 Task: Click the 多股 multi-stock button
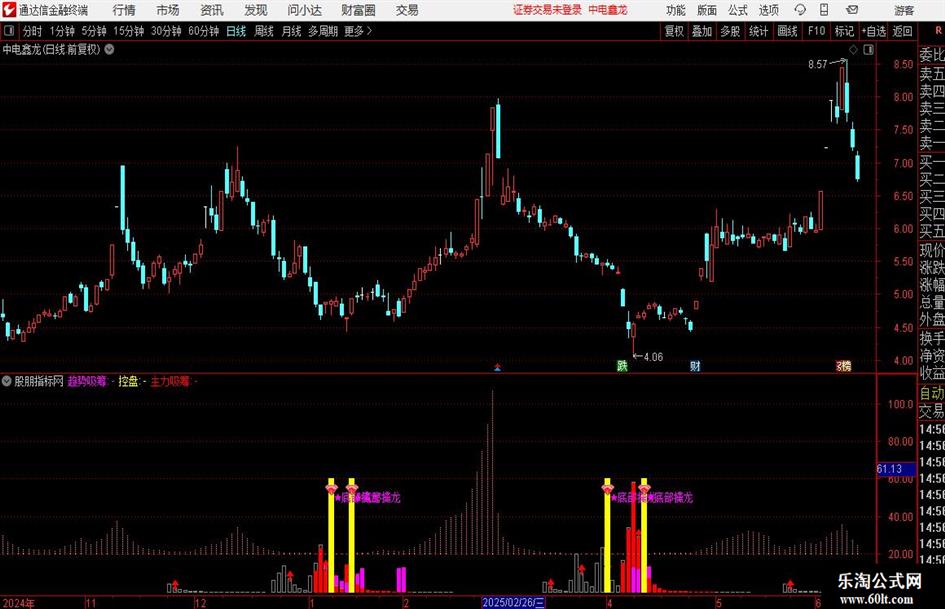pyautogui.click(x=730, y=31)
